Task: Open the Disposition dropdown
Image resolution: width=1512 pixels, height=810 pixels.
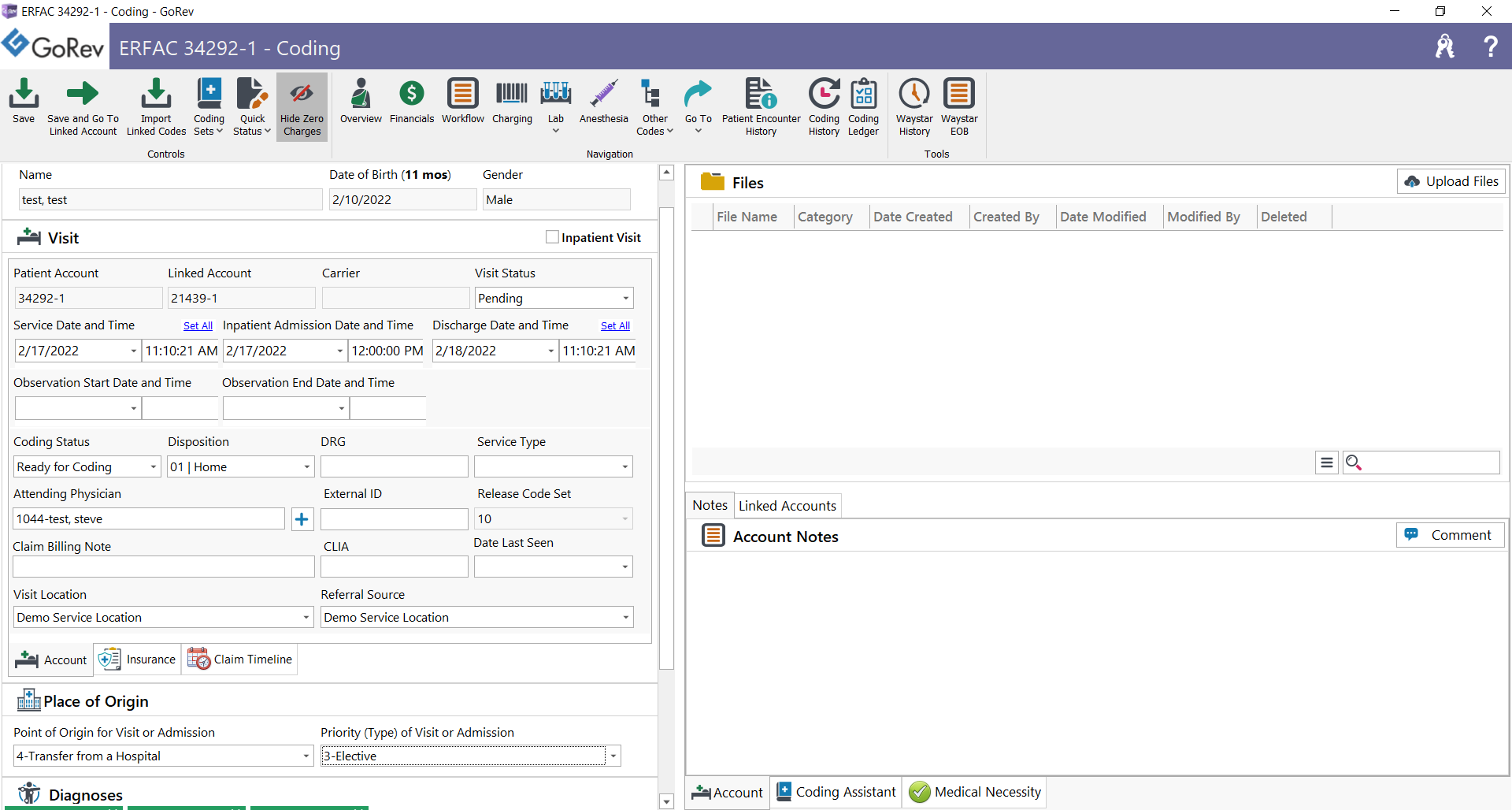Action: click(307, 466)
